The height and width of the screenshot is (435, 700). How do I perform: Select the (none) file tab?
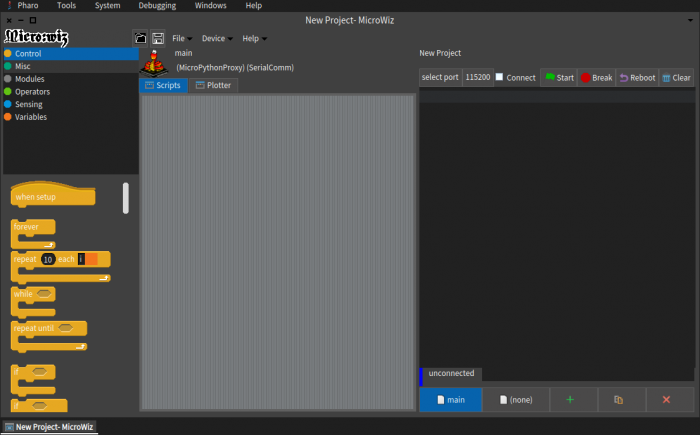pos(516,400)
